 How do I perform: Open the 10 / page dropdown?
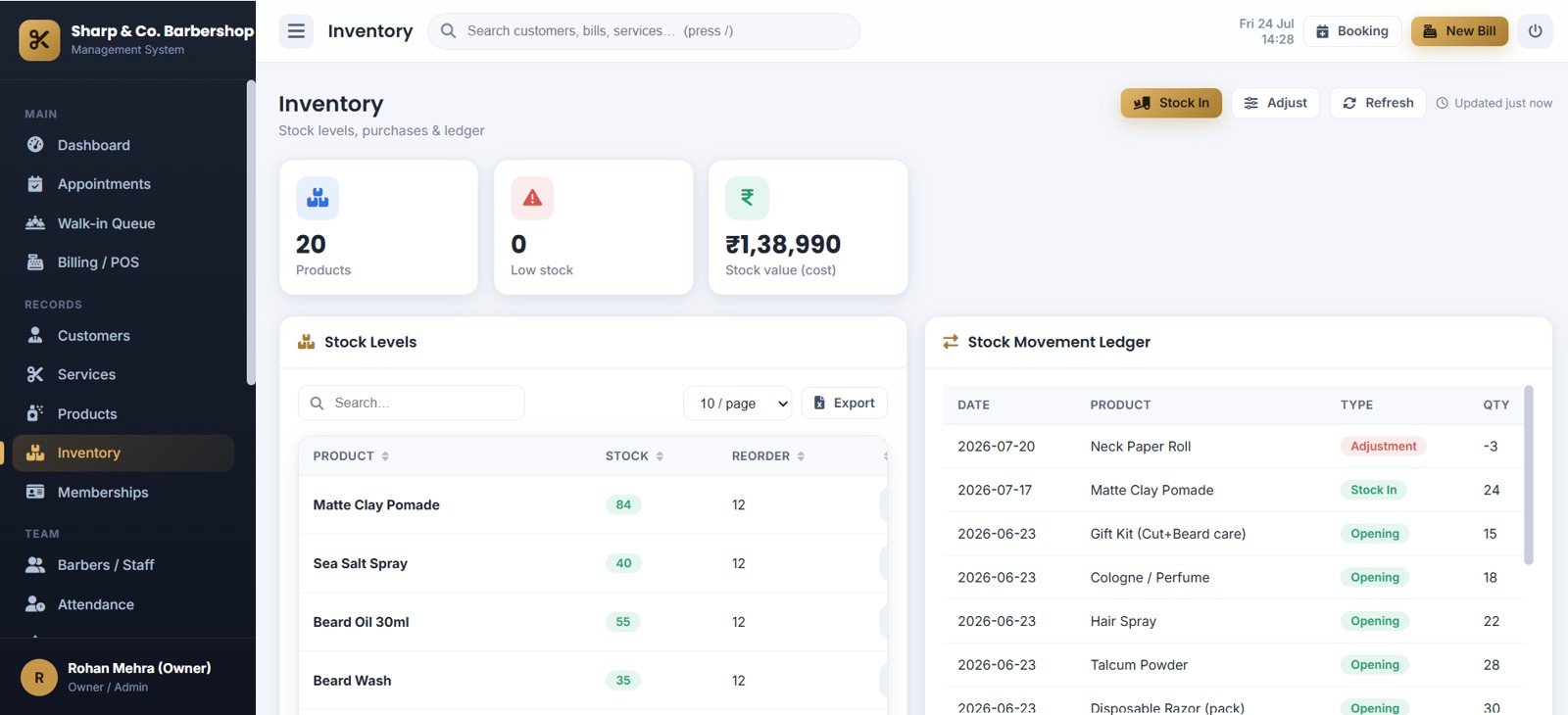pos(738,404)
